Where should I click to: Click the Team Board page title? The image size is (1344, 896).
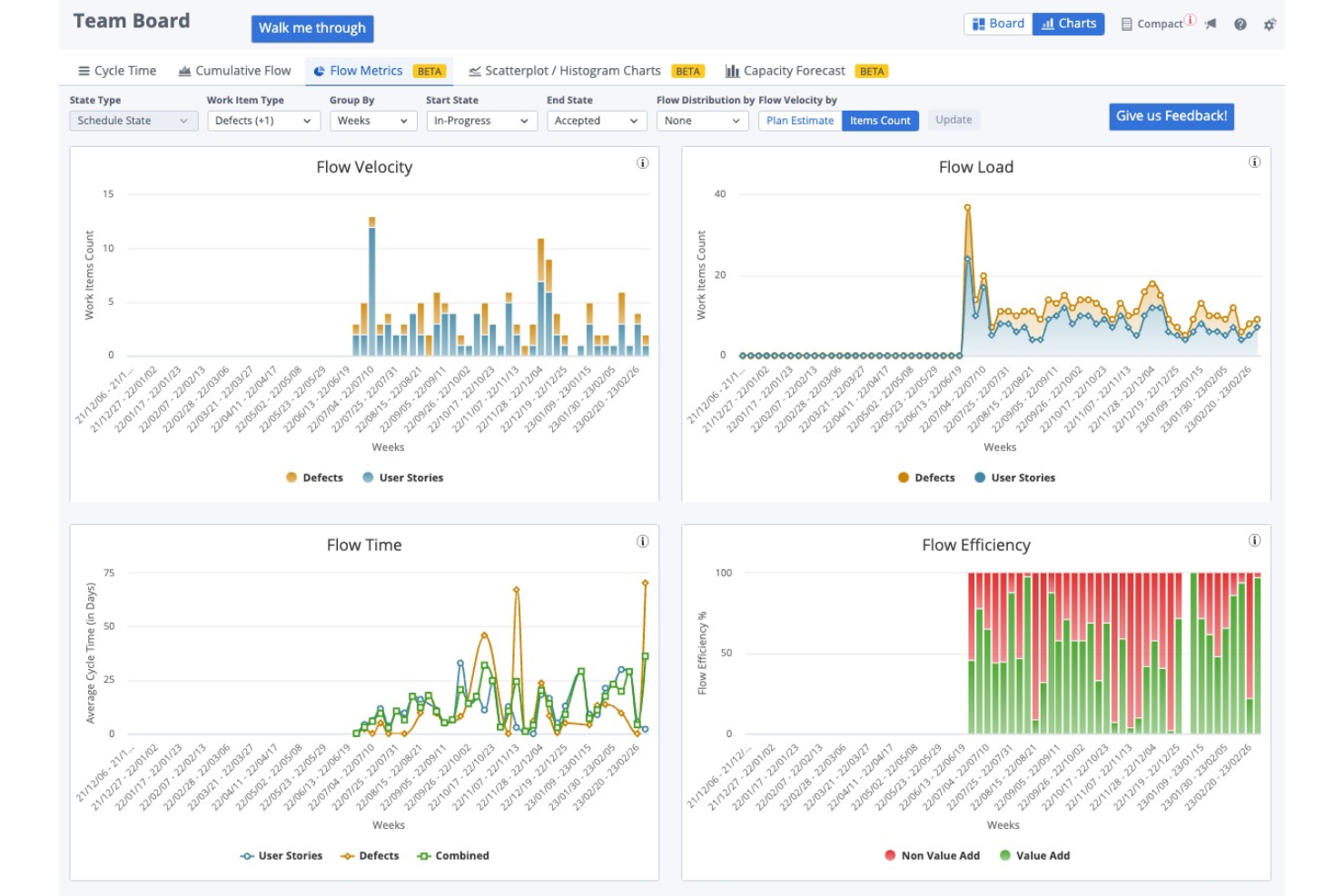click(132, 21)
